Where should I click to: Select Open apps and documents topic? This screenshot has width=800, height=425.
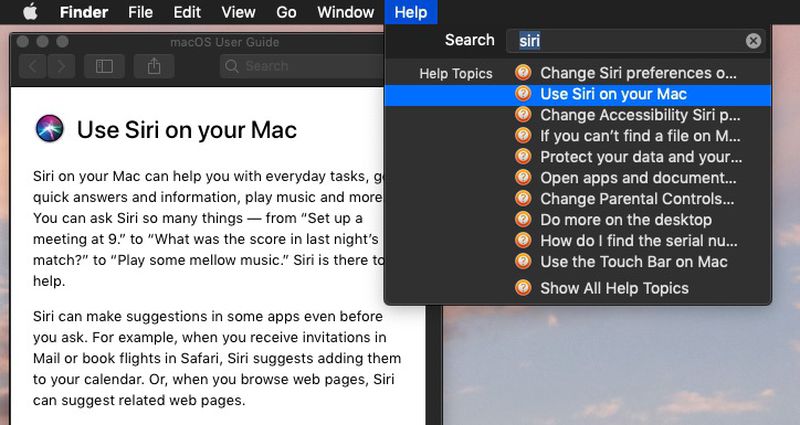pos(578,178)
